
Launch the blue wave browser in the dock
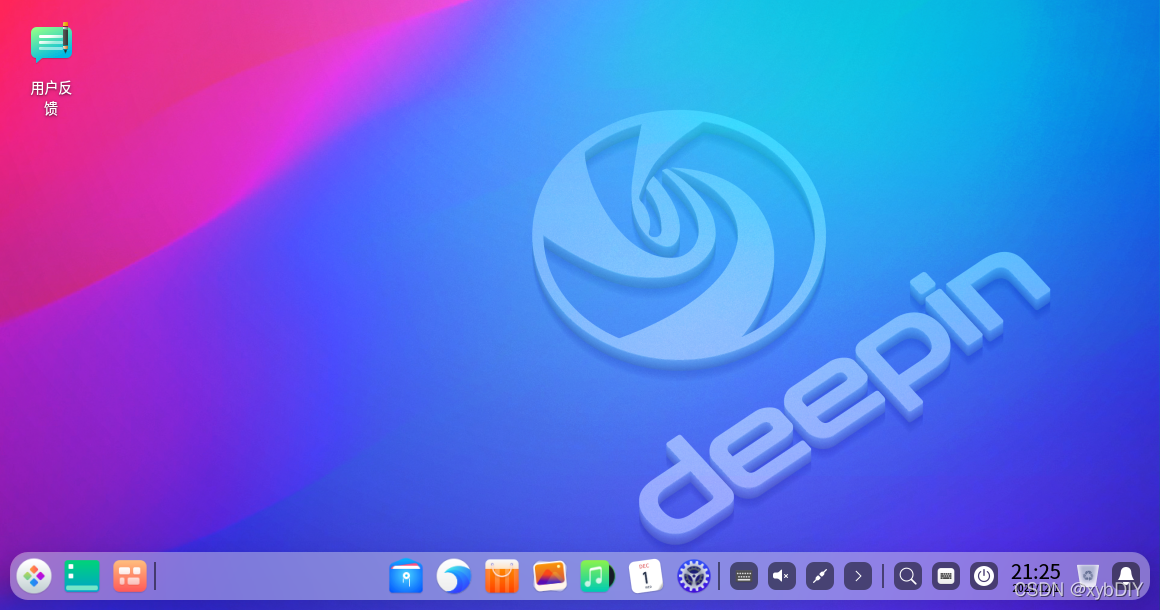coord(453,576)
